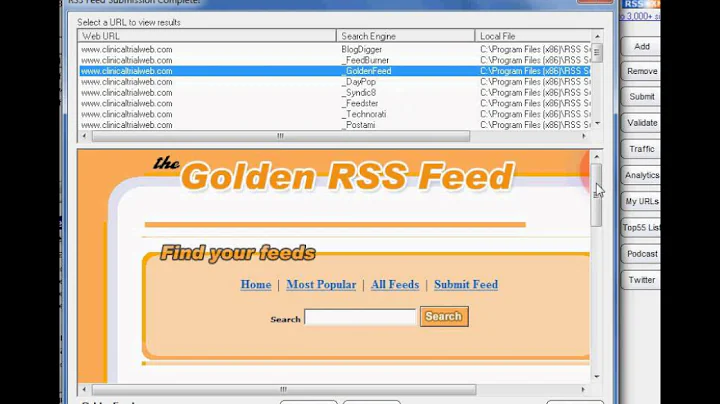Open the Top55 List button
This screenshot has width=720, height=404.
point(641,227)
